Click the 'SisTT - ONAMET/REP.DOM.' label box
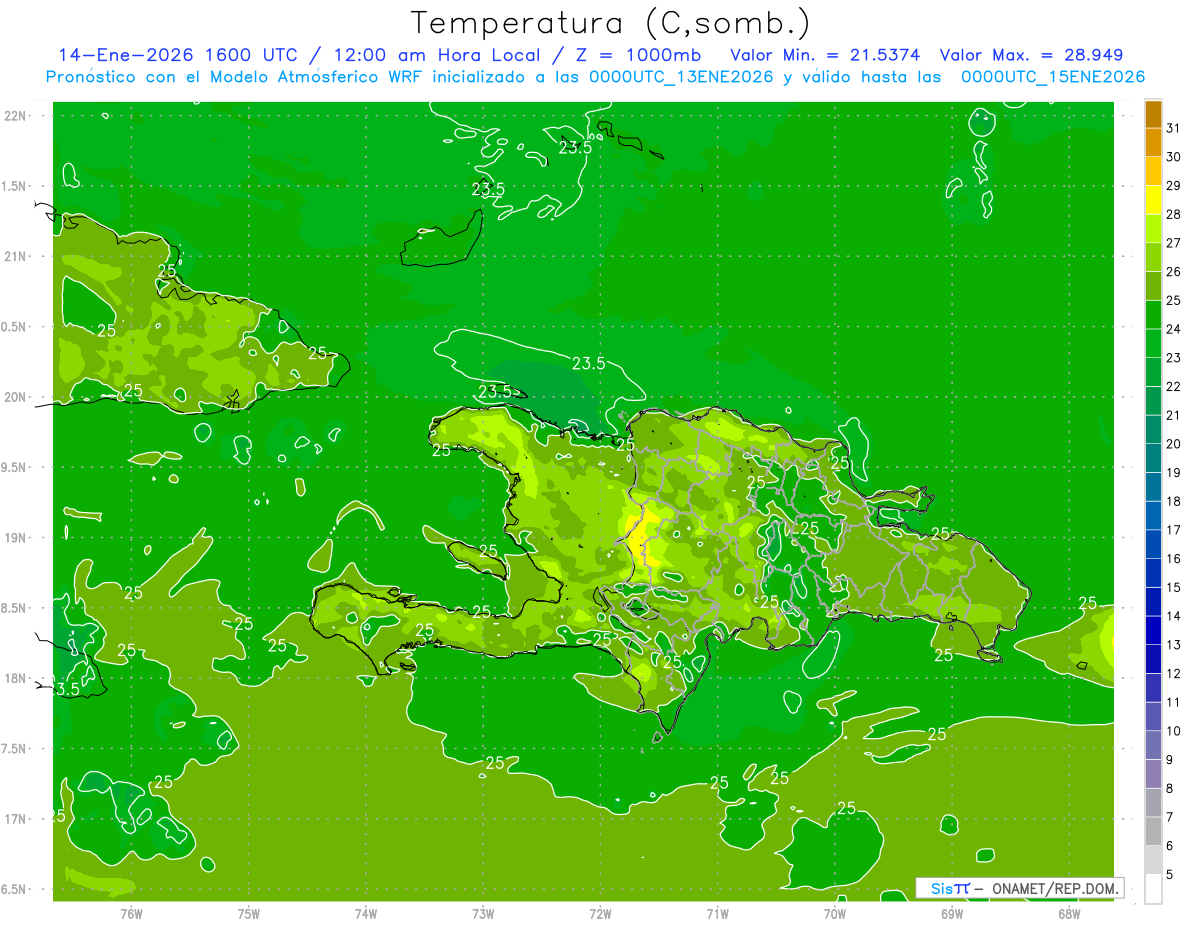 tap(1019, 888)
